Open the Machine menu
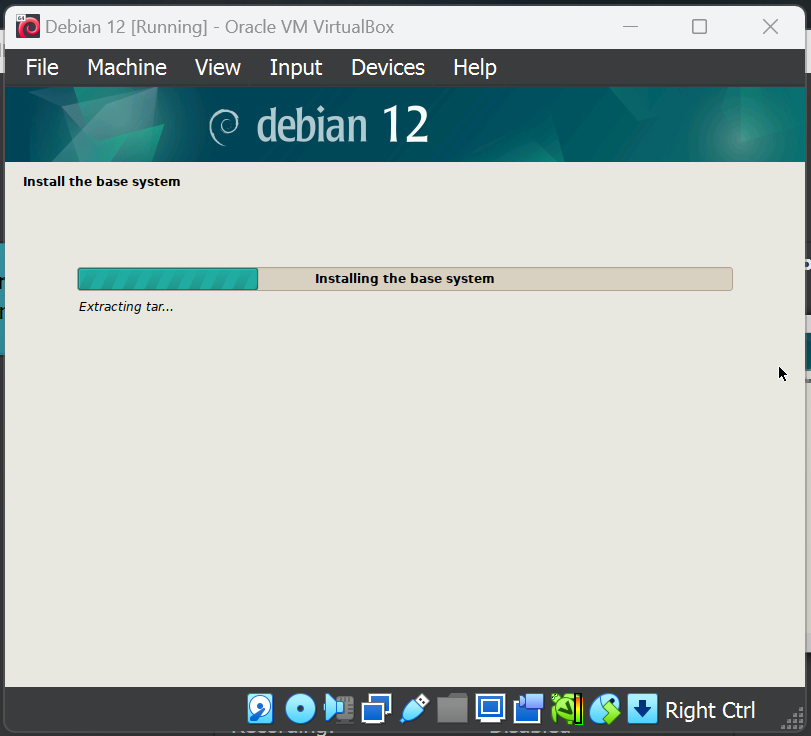The image size is (811, 736). pyautogui.click(x=127, y=67)
